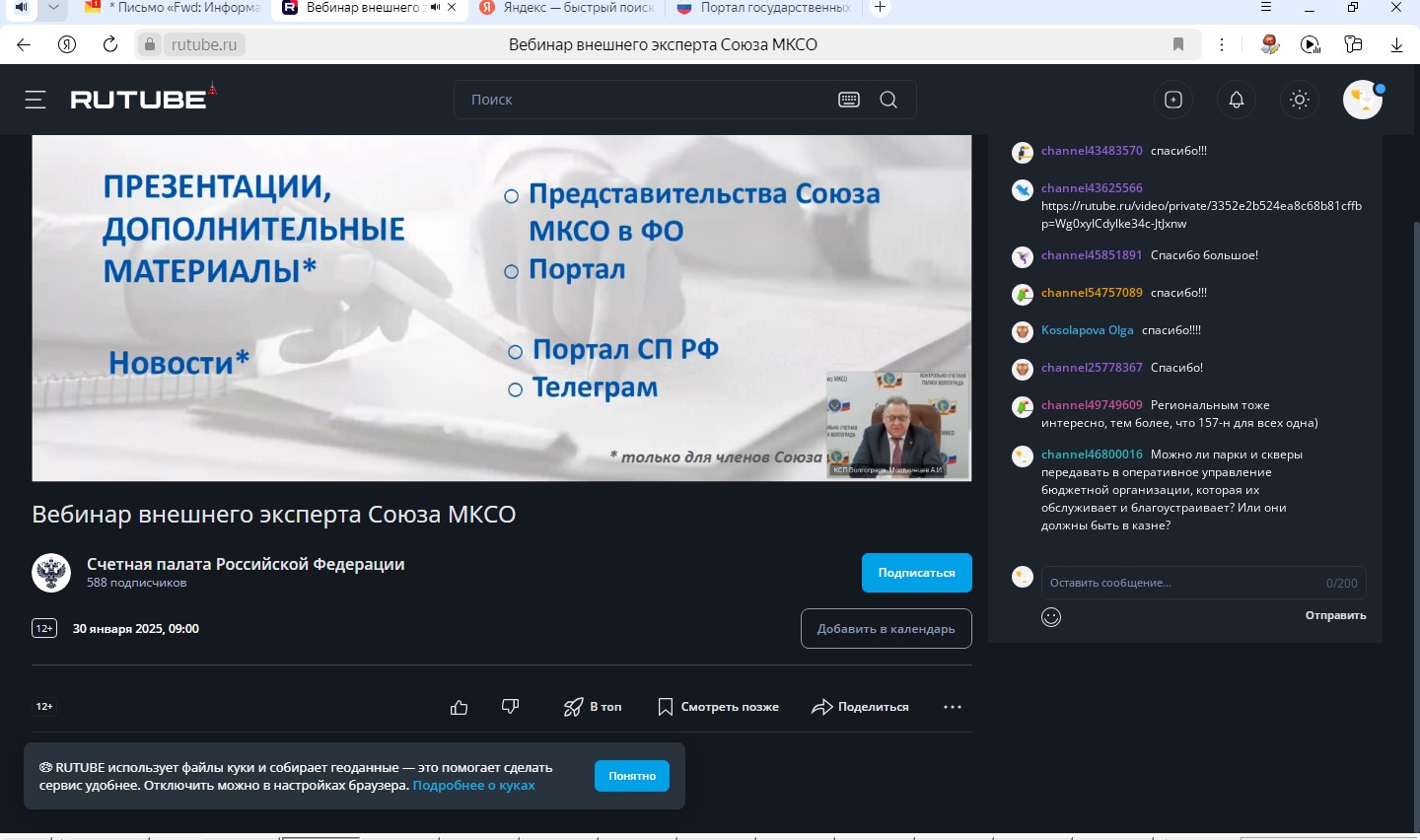The image size is (1420, 840).
Task: Open more options three-dot menu under video
Action: [952, 707]
